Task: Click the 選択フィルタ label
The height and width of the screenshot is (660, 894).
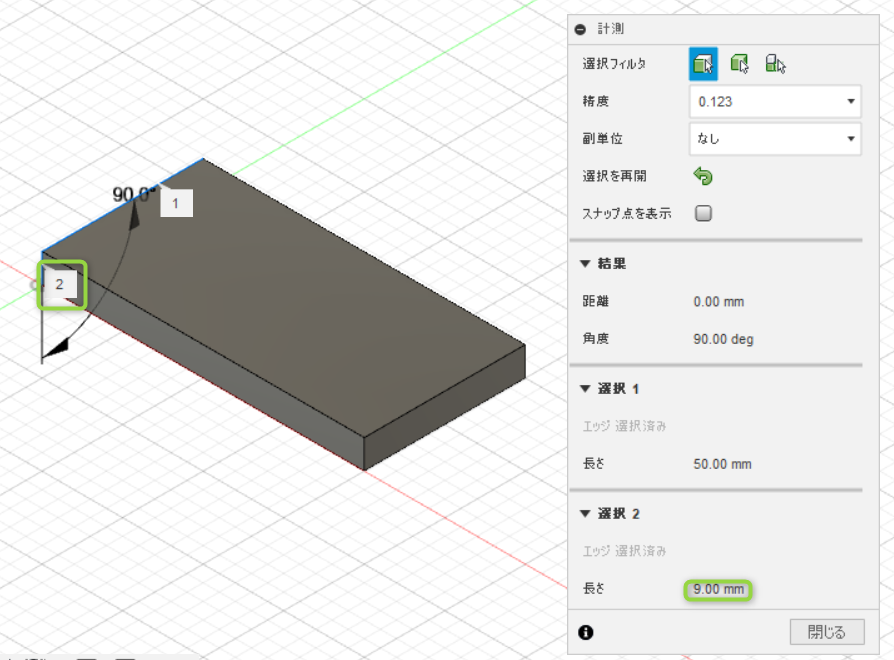Action: (613, 64)
